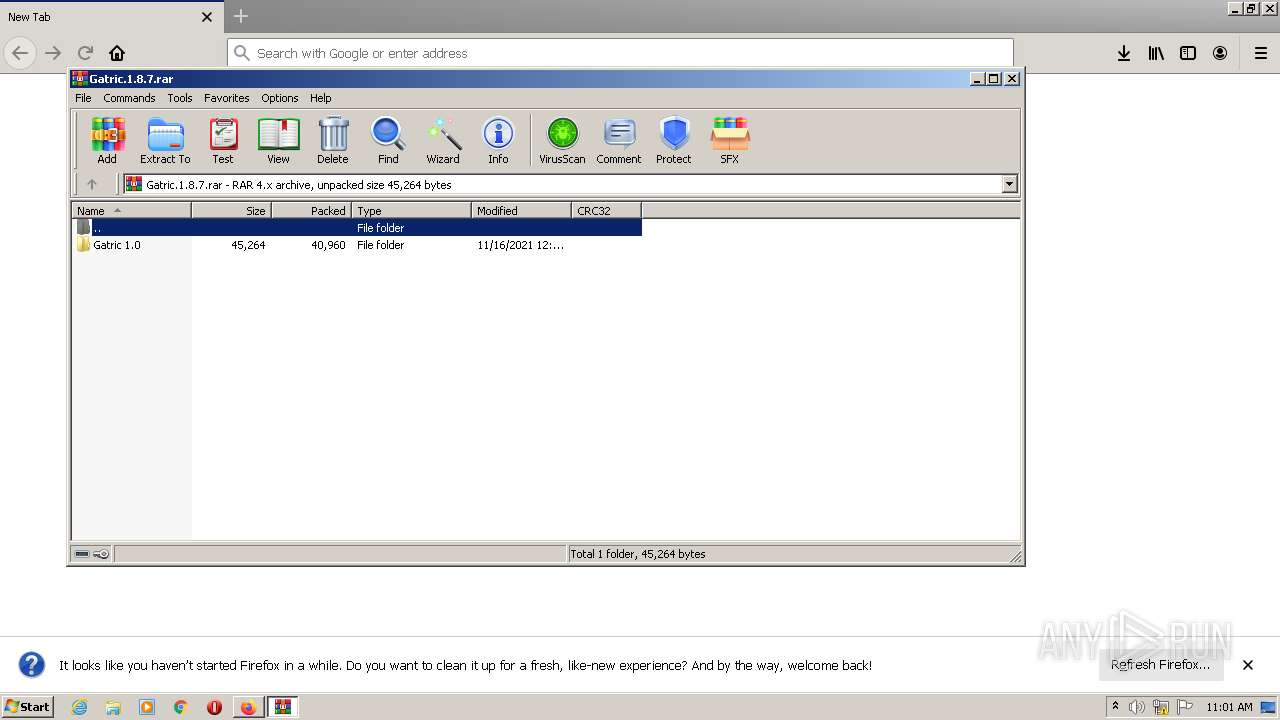Click the WinRAR taskbar button
Screen dimensions: 1280x720
click(283, 707)
